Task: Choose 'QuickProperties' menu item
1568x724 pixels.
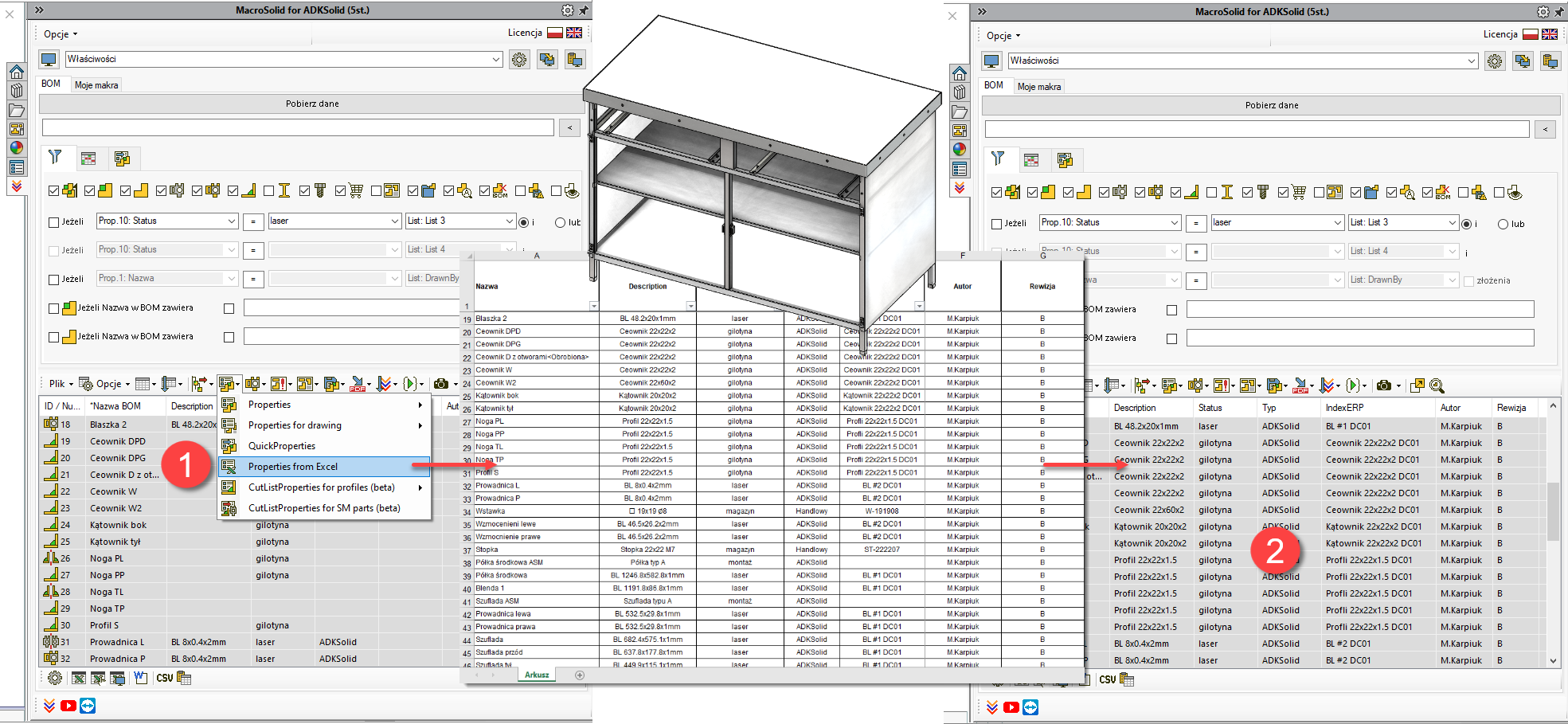Action: click(324, 446)
